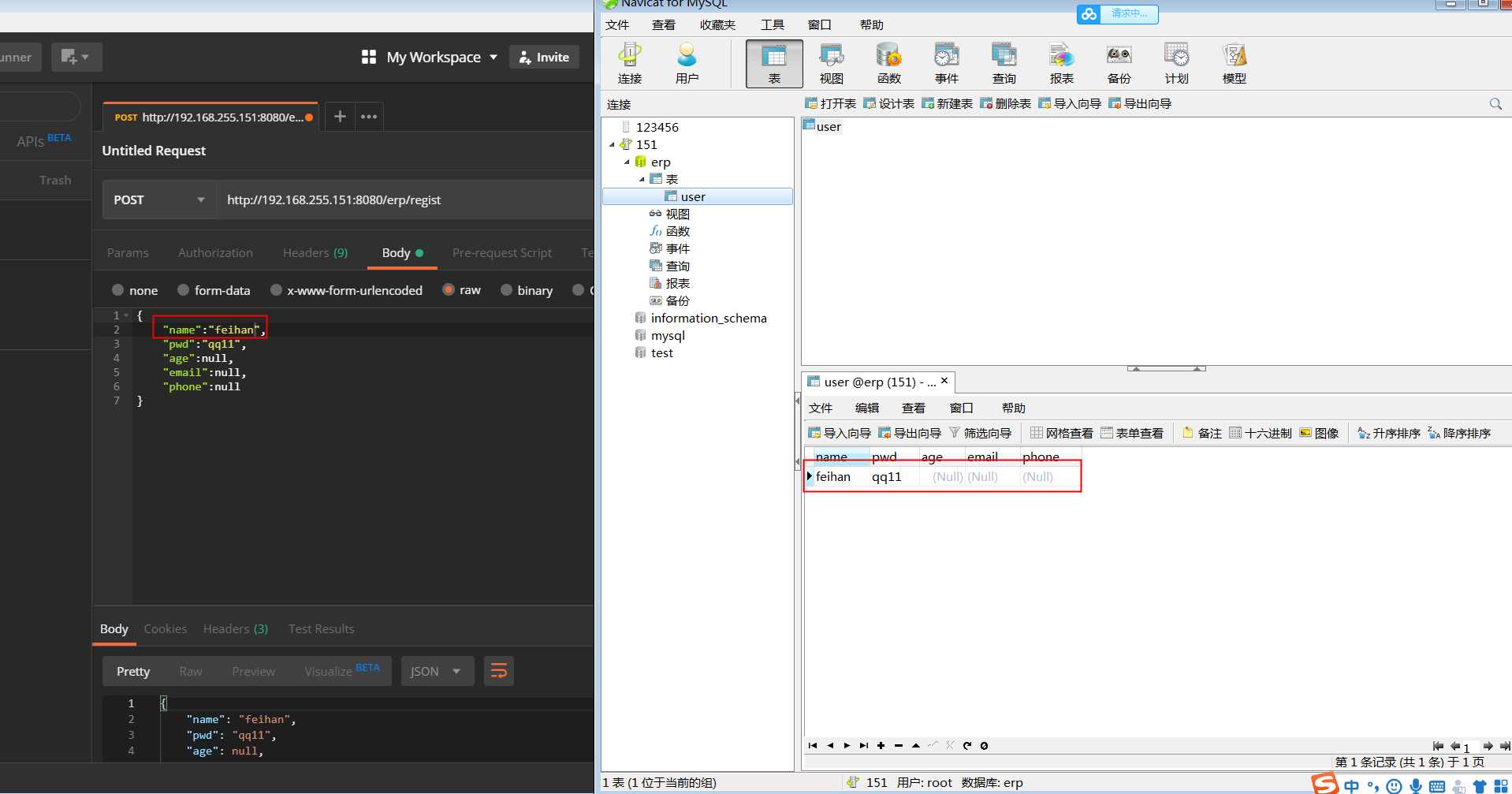
Task: Go to last record in Navicat navigator
Action: point(864,745)
